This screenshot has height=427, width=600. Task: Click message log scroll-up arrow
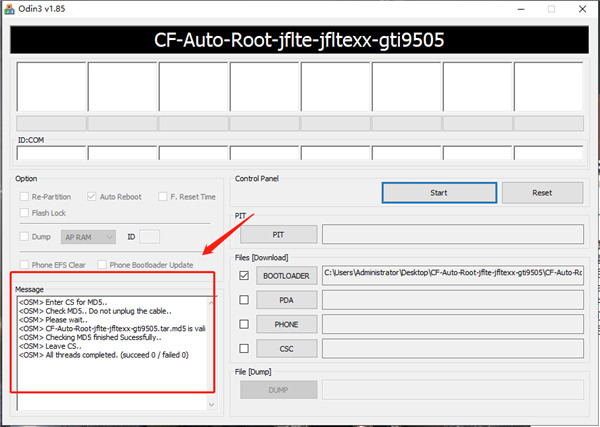(212, 302)
